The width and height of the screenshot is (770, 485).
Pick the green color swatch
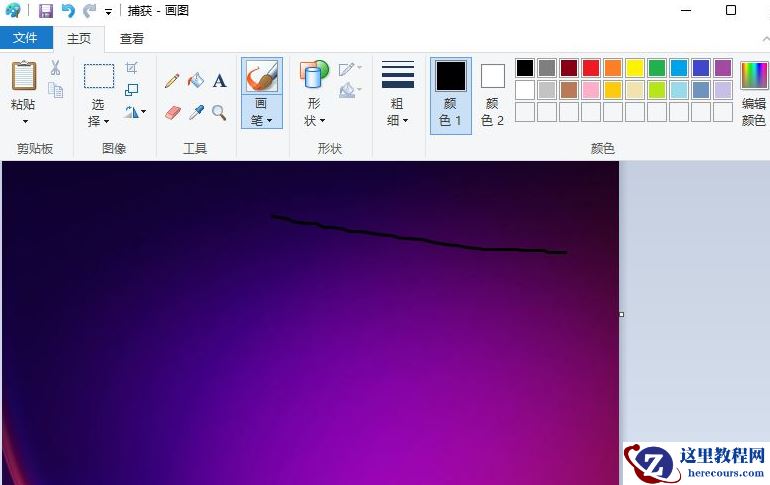657,68
